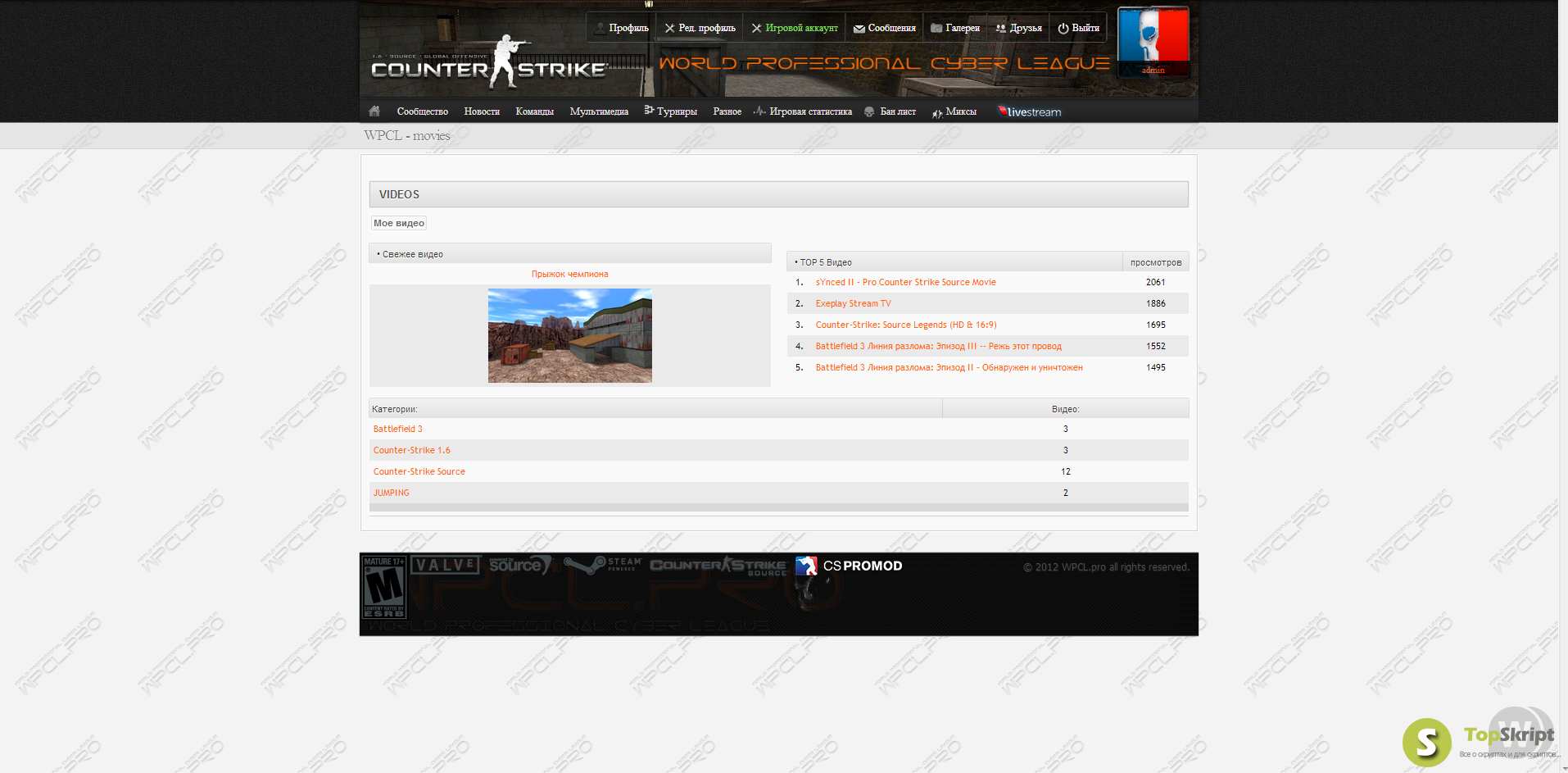Open the Галереи camera icon
The height and width of the screenshot is (773, 1568).
click(x=936, y=28)
